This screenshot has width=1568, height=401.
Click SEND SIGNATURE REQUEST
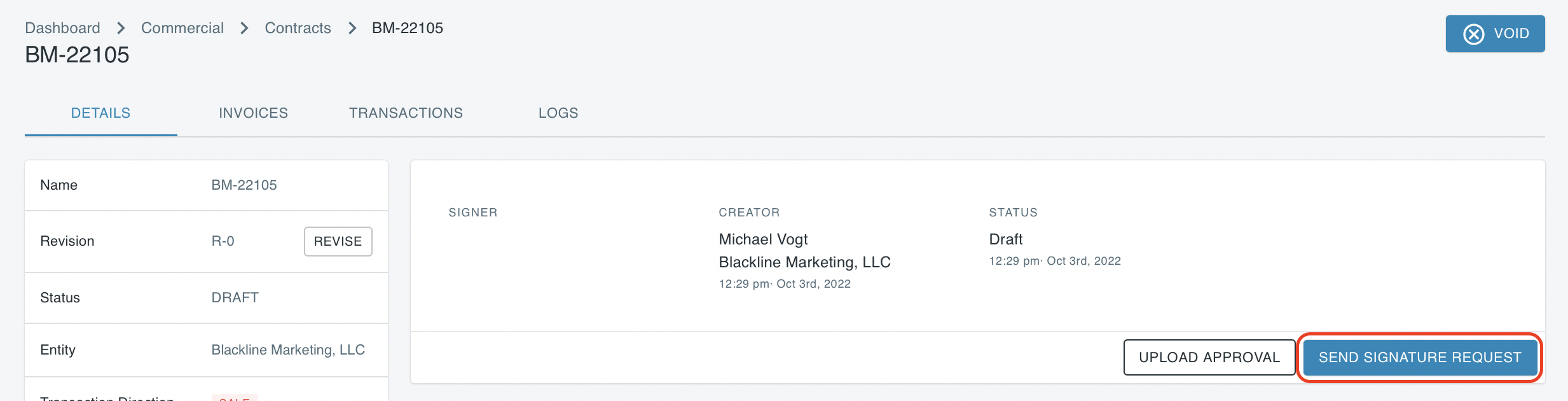(x=1419, y=357)
